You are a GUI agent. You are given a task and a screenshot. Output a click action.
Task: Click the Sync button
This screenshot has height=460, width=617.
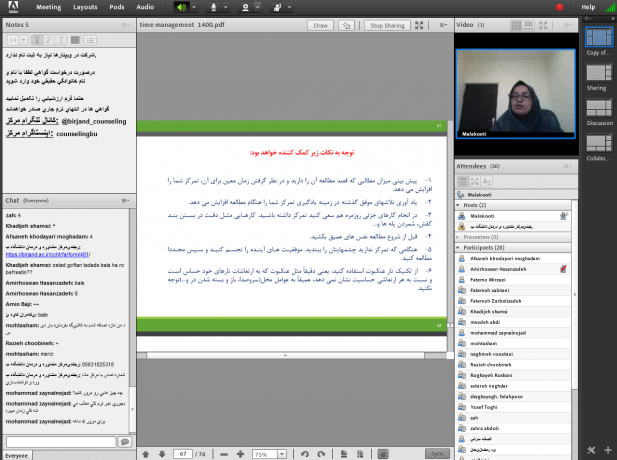[437, 454]
